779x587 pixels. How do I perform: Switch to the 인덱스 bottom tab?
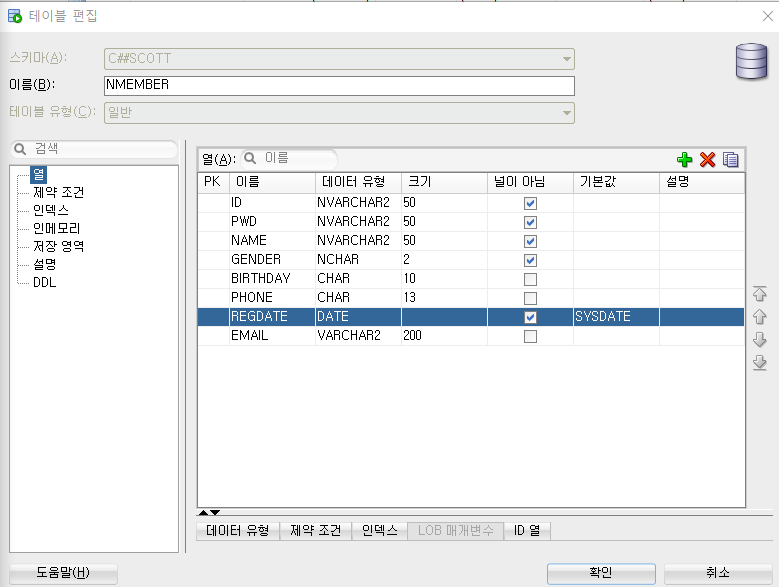[380, 531]
